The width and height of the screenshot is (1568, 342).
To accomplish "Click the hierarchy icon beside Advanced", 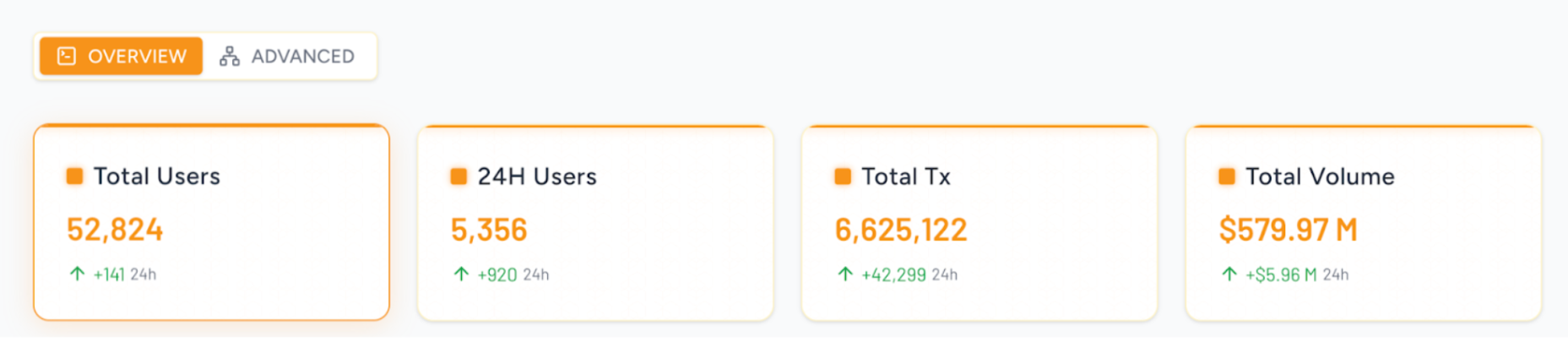I will pos(230,57).
